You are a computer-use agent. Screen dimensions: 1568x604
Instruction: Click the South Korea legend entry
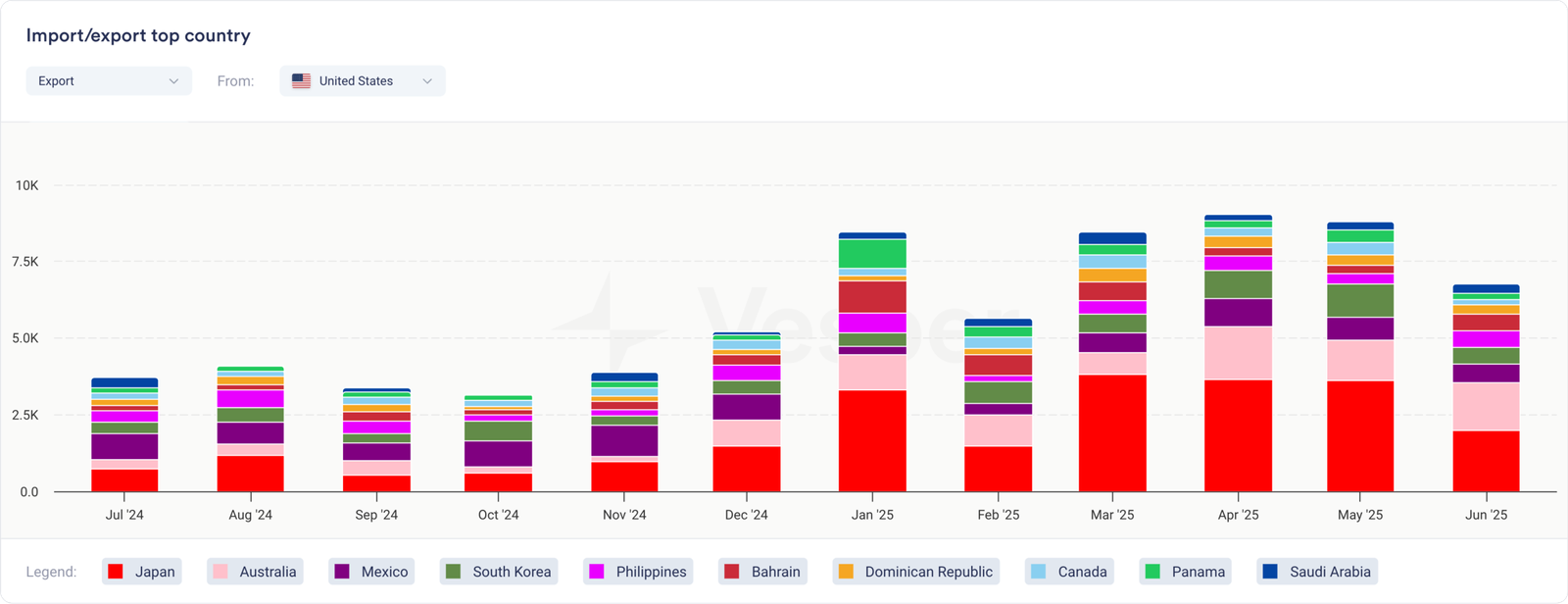coord(499,572)
